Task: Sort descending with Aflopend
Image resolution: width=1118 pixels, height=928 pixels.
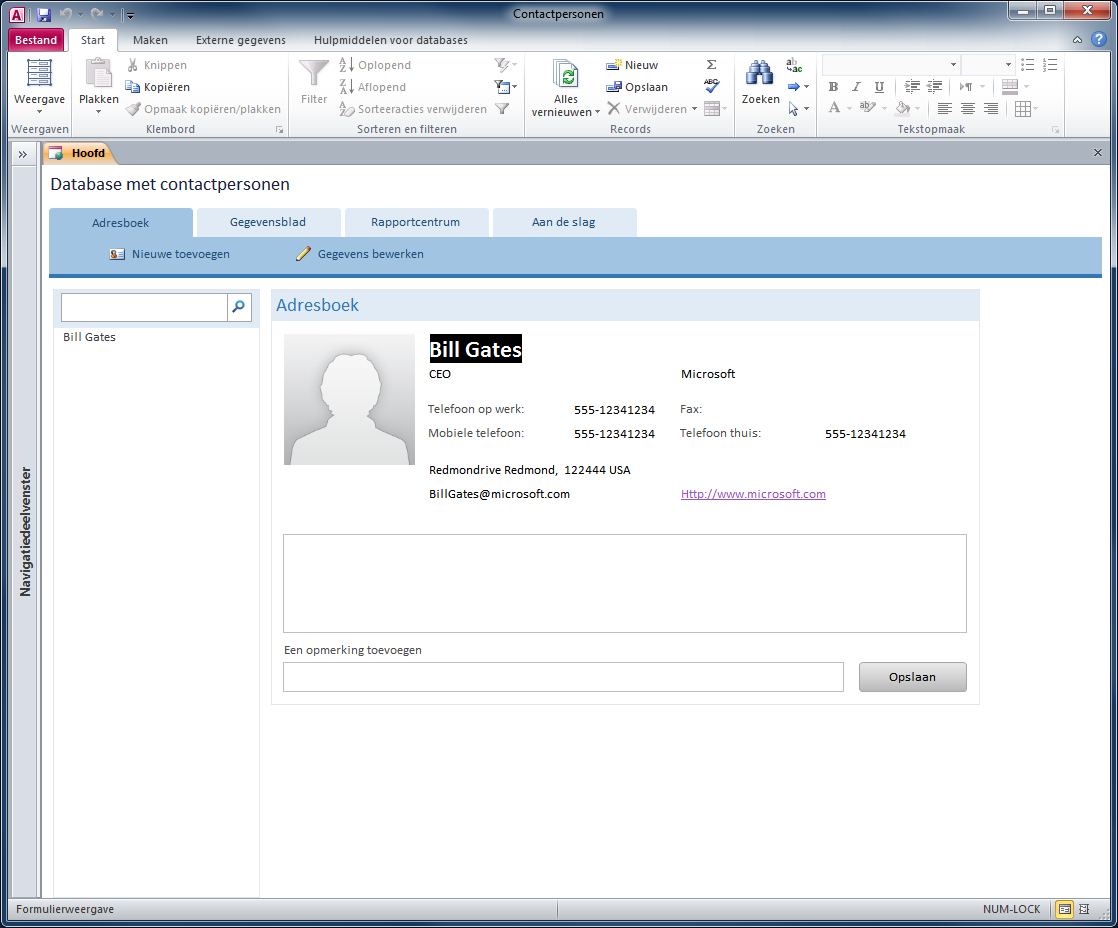Action: (373, 87)
